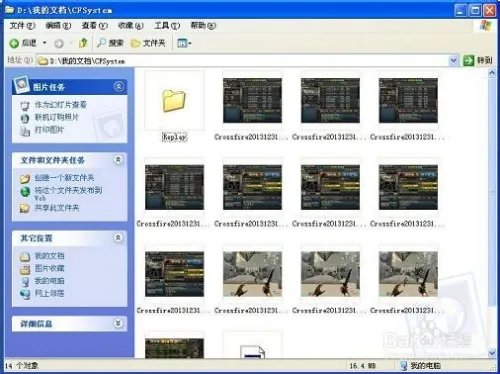Collapse File and Folder Tasks panel
500x374 pixels.
pos(118,160)
